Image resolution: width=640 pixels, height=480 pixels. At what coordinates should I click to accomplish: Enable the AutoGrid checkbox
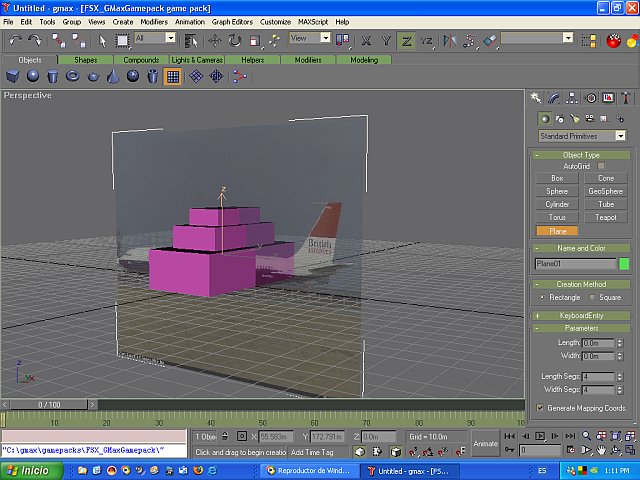click(602, 166)
